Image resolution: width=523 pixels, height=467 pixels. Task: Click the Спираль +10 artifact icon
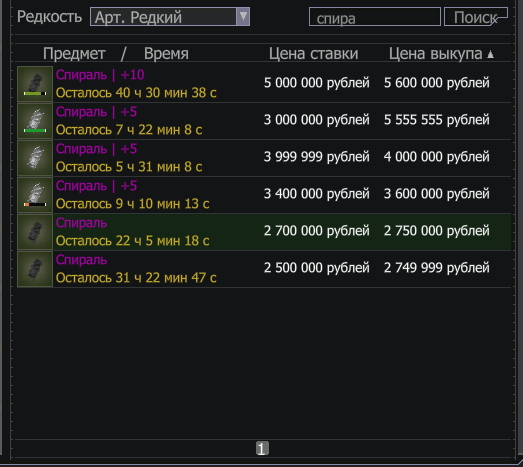click(35, 84)
